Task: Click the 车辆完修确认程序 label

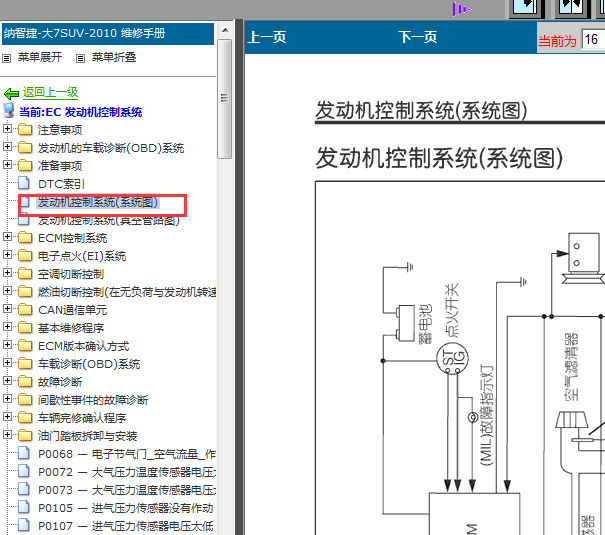Action: pos(82,418)
